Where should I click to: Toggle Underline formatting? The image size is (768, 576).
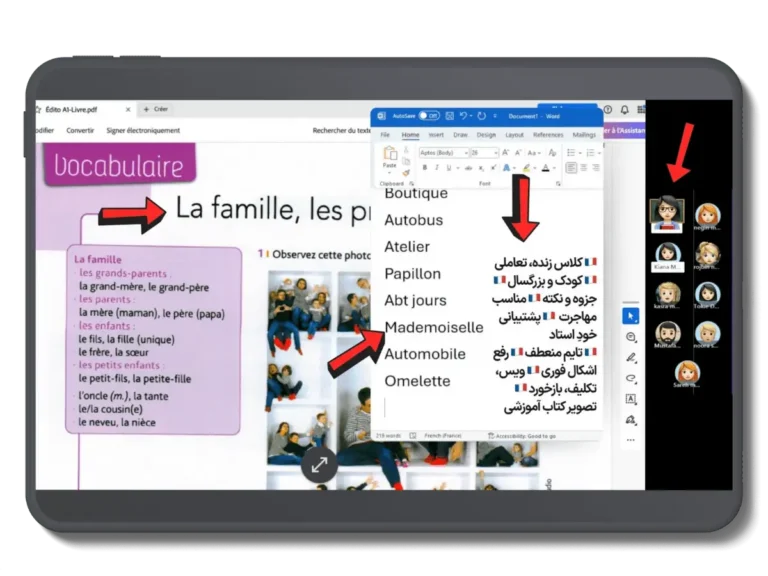pos(448,168)
